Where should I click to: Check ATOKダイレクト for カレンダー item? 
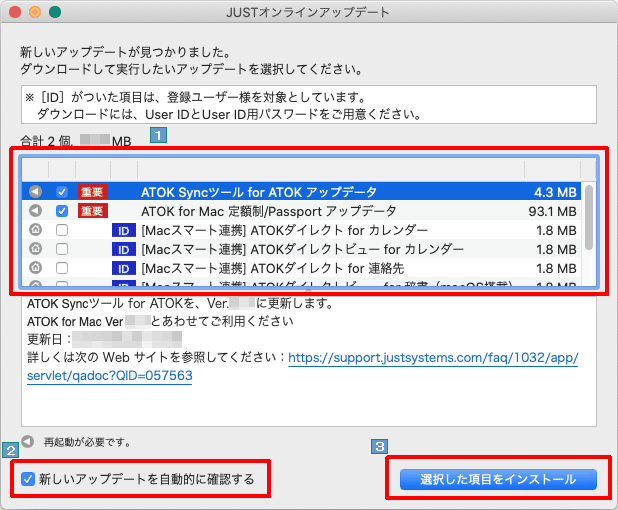62,230
